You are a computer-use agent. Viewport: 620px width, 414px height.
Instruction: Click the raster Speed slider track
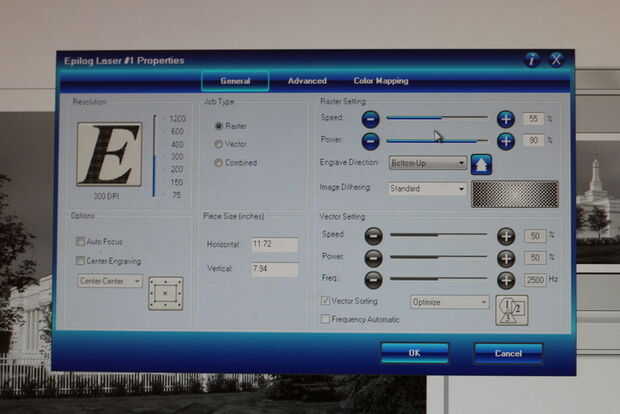(437, 118)
